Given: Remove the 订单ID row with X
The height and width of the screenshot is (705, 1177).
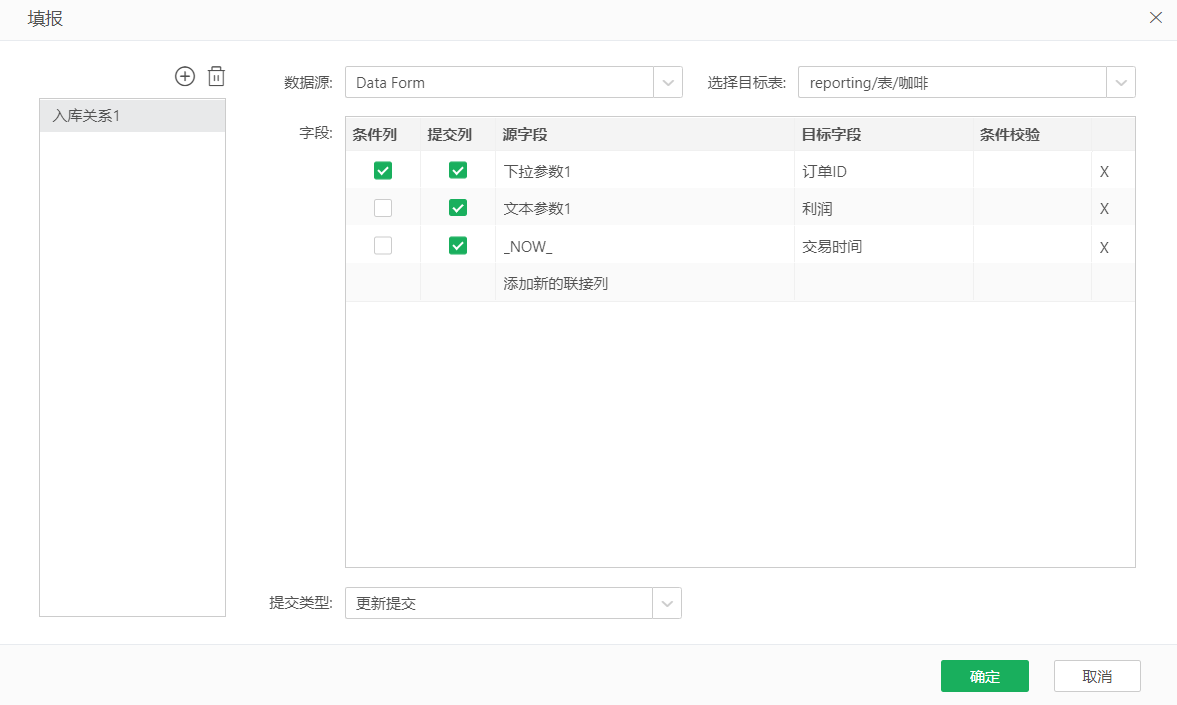Looking at the screenshot, I should point(1104,172).
